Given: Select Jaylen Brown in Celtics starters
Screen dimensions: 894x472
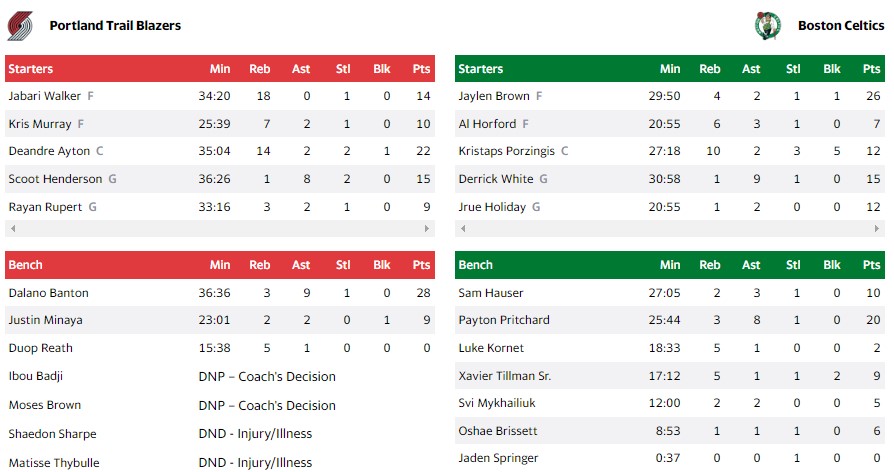Looking at the screenshot, I should click(x=493, y=96).
